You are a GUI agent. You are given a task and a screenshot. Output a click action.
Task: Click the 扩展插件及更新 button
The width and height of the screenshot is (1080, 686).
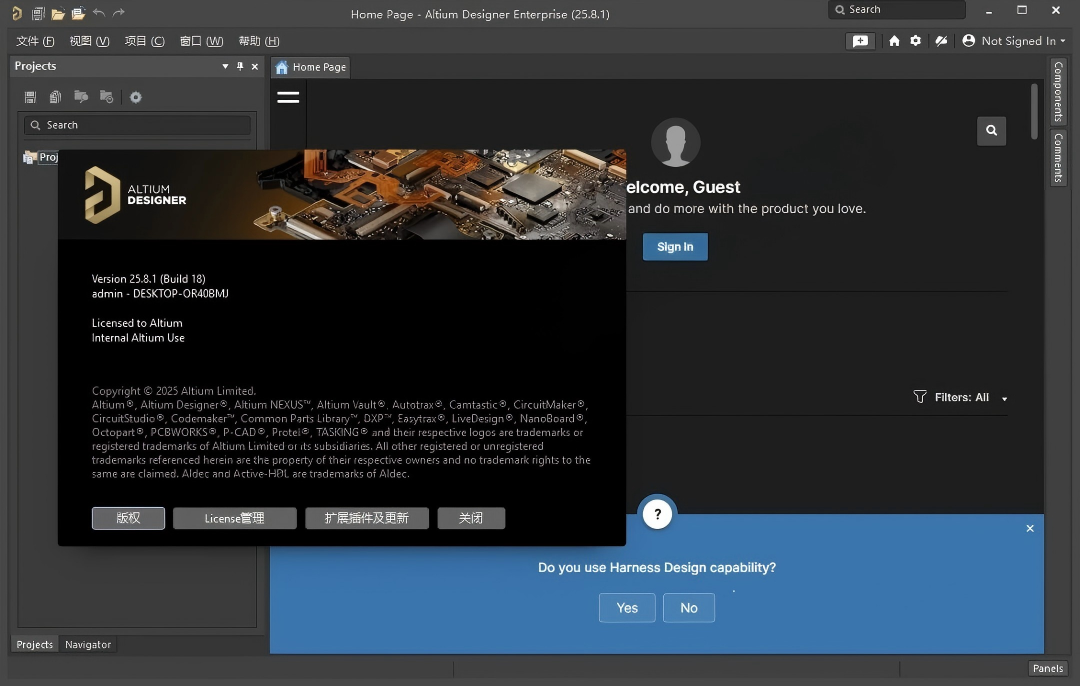pyautogui.click(x=366, y=518)
